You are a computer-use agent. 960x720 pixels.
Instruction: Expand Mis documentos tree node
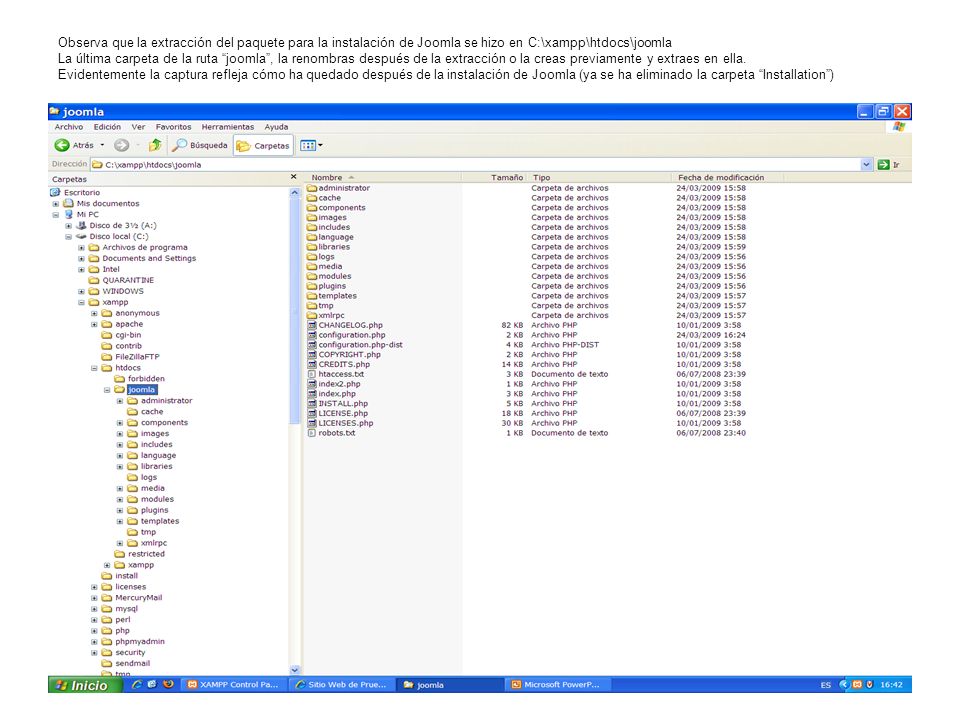tap(56, 204)
